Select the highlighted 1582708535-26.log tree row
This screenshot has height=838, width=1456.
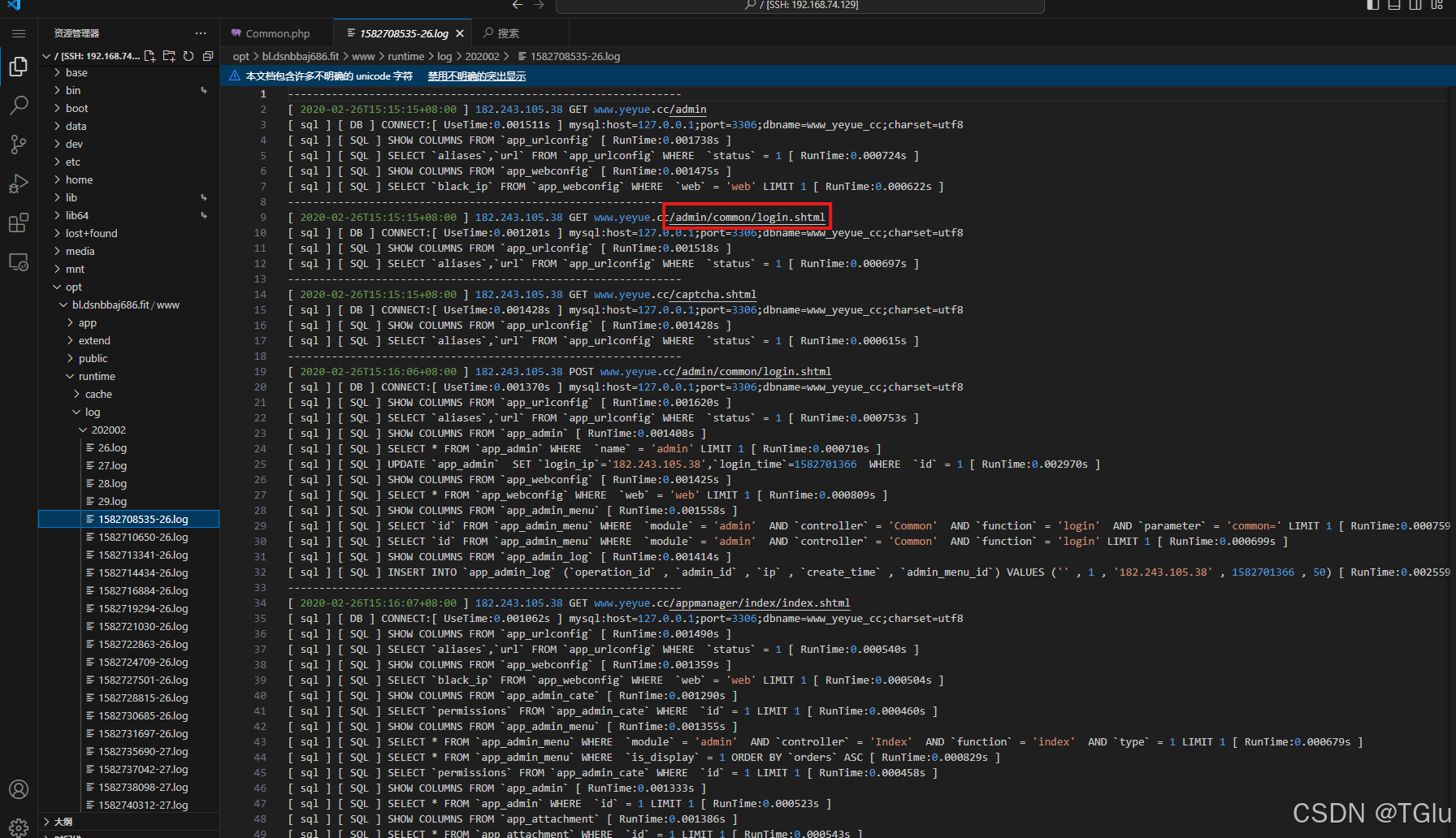pyautogui.click(x=129, y=519)
